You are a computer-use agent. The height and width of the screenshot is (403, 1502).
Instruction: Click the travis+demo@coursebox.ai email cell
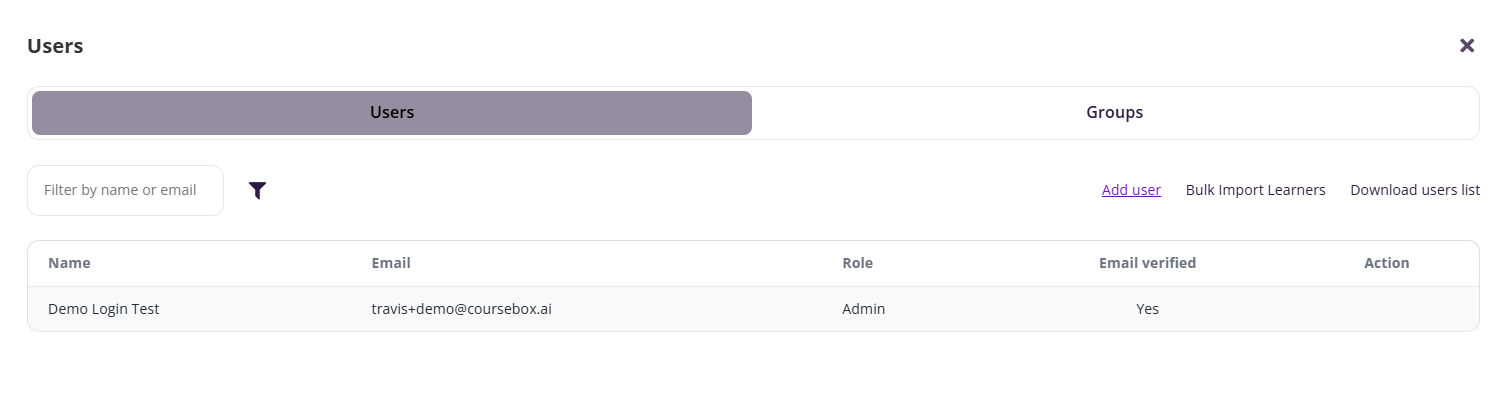click(x=461, y=309)
